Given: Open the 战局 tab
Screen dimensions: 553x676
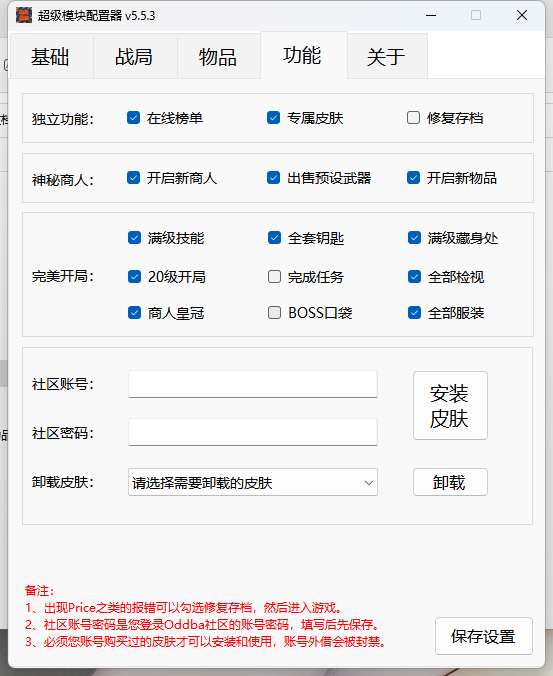Looking at the screenshot, I should 134,56.
